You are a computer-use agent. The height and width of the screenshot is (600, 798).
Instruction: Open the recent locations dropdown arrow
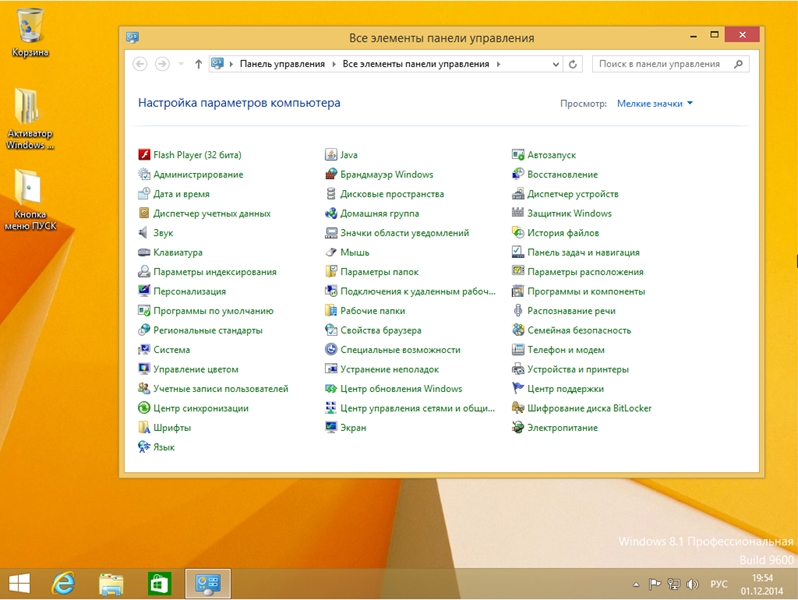[181, 64]
